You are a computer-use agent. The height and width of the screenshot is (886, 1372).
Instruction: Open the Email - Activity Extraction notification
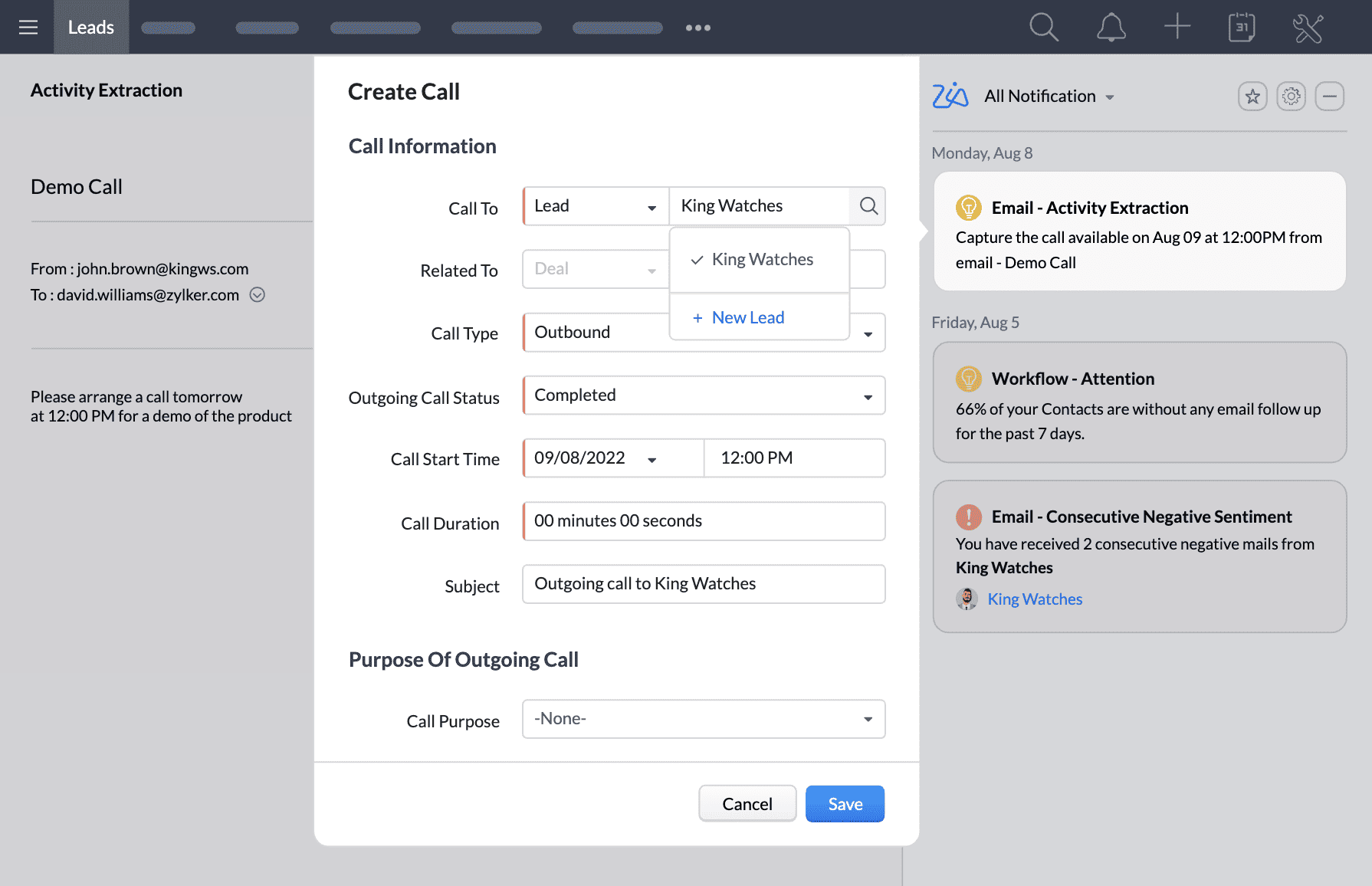(x=1140, y=231)
